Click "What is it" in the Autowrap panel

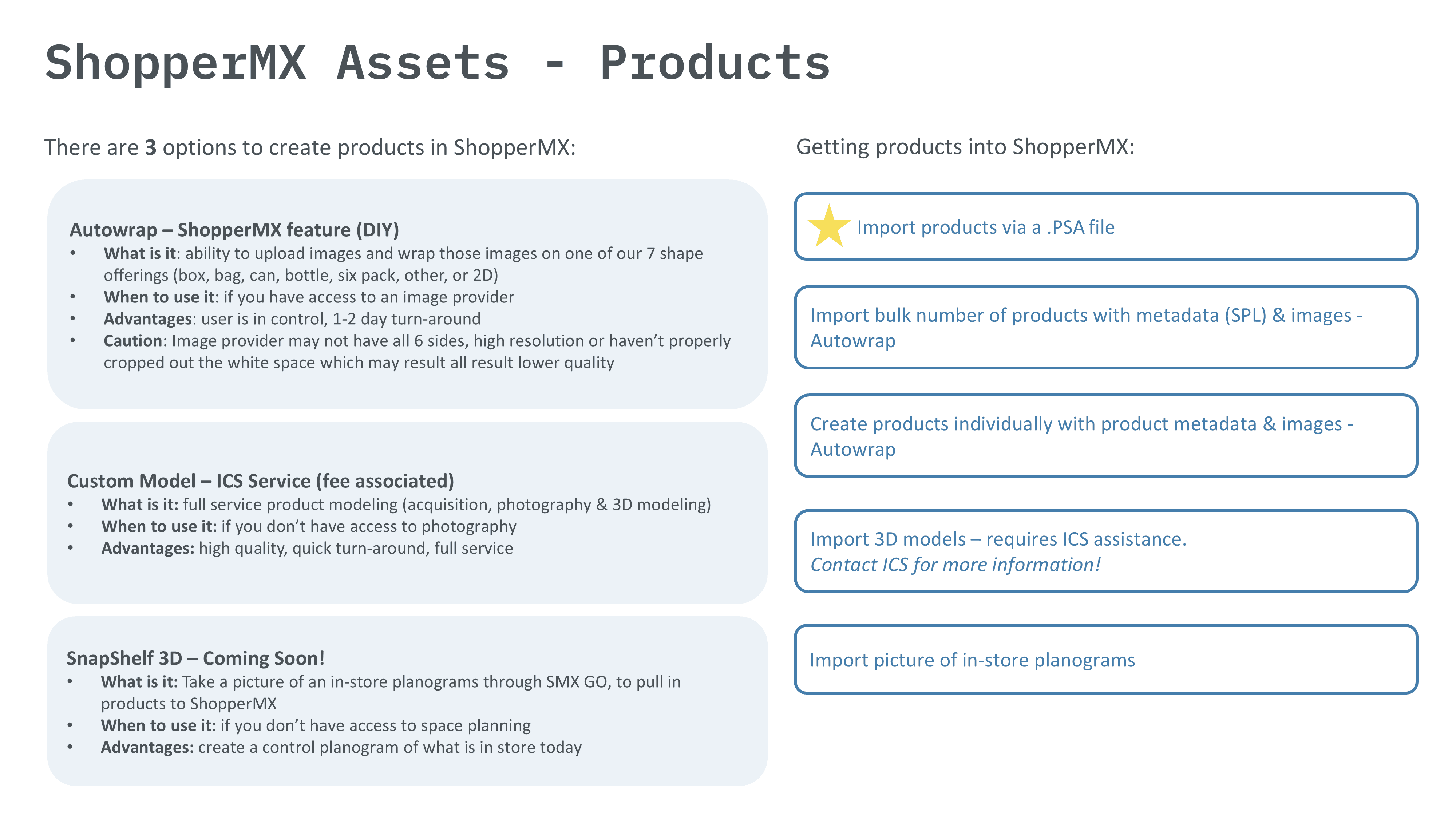click(x=140, y=253)
